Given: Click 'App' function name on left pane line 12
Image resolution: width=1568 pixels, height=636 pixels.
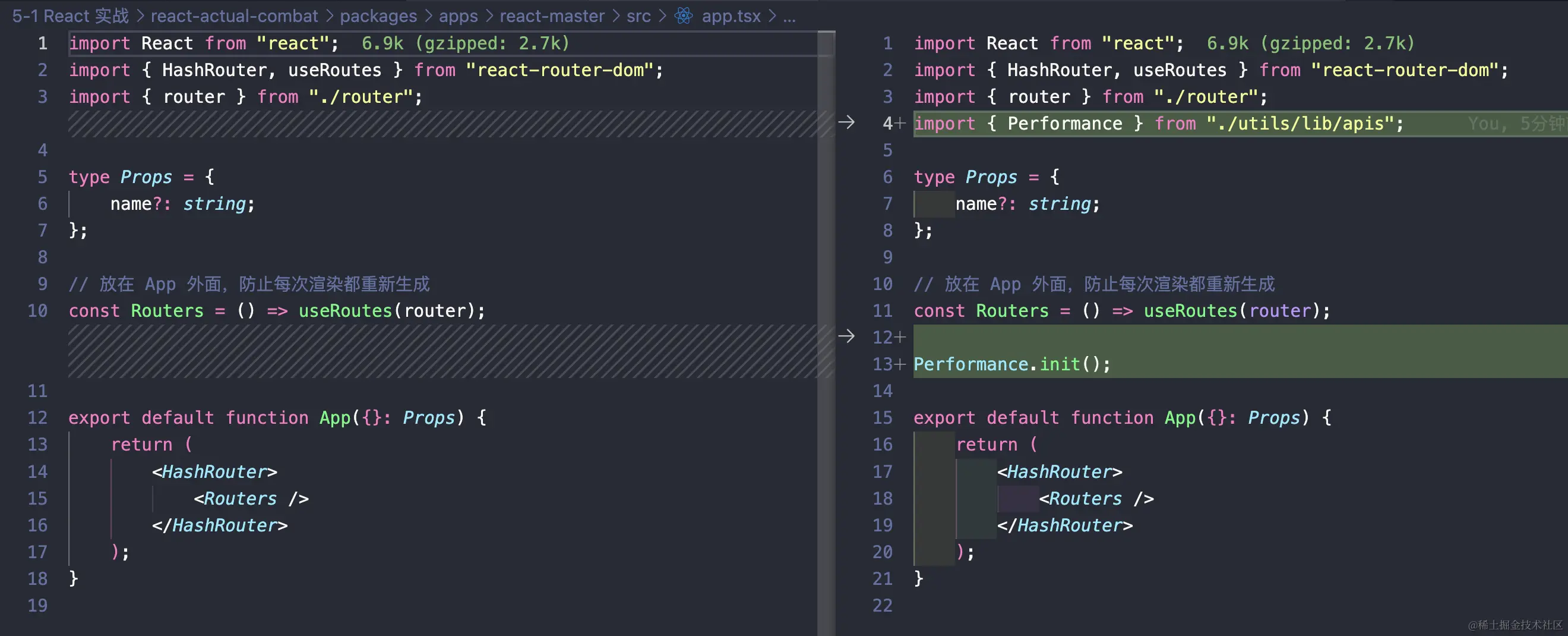Looking at the screenshot, I should (335, 418).
